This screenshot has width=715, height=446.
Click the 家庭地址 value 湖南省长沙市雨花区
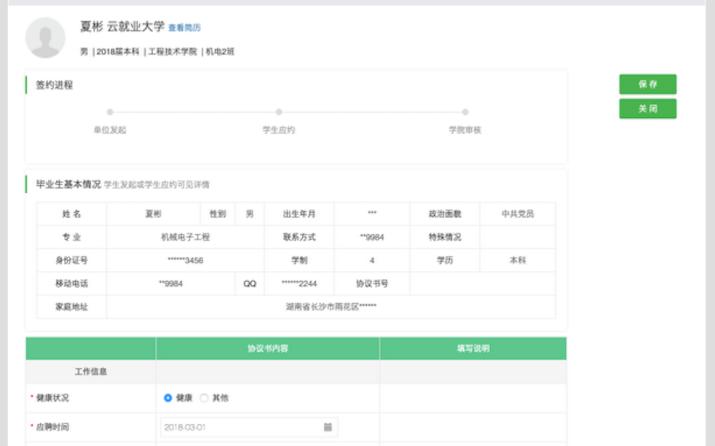click(x=330, y=306)
